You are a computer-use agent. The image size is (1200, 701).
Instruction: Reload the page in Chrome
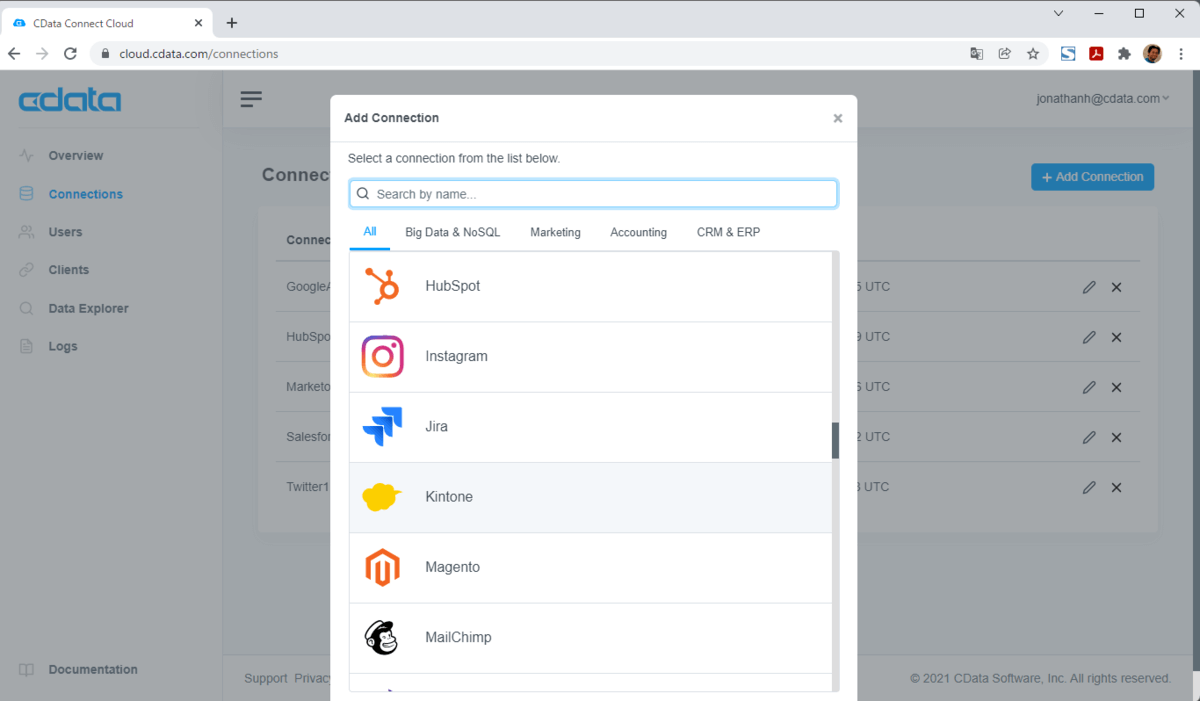tap(70, 54)
